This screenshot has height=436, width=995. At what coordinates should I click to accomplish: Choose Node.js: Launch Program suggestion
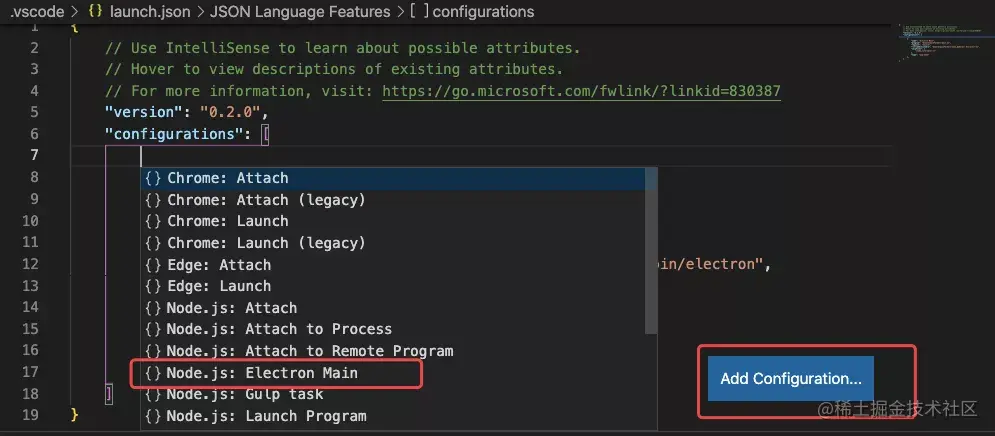click(266, 416)
